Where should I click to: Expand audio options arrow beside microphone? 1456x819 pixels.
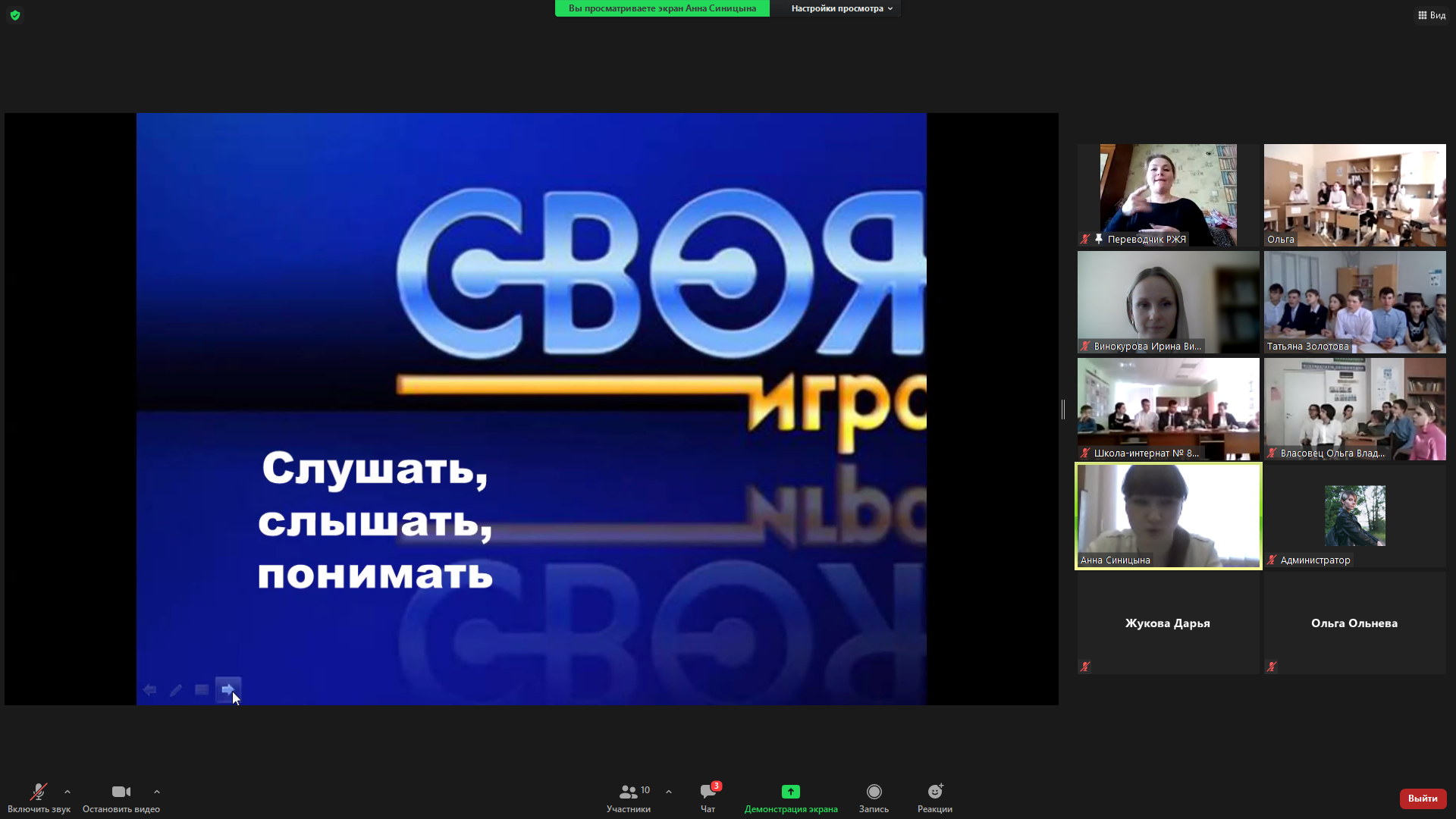(67, 792)
